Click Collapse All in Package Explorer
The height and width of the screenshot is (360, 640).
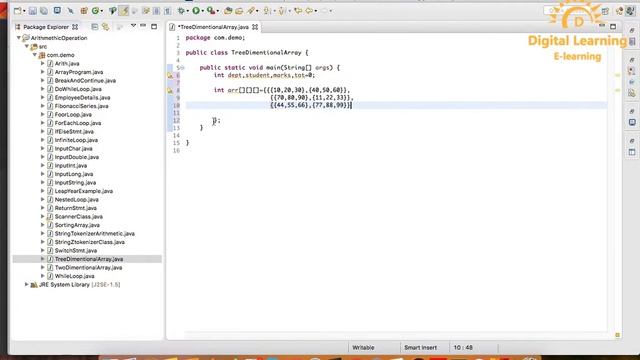click(95, 27)
